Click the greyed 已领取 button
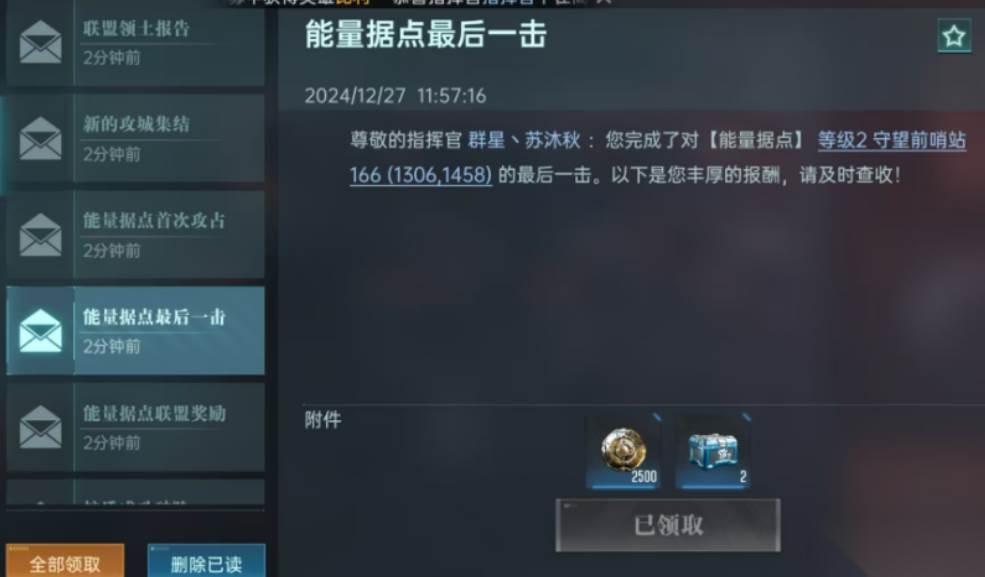985x577 pixels. pos(668,526)
